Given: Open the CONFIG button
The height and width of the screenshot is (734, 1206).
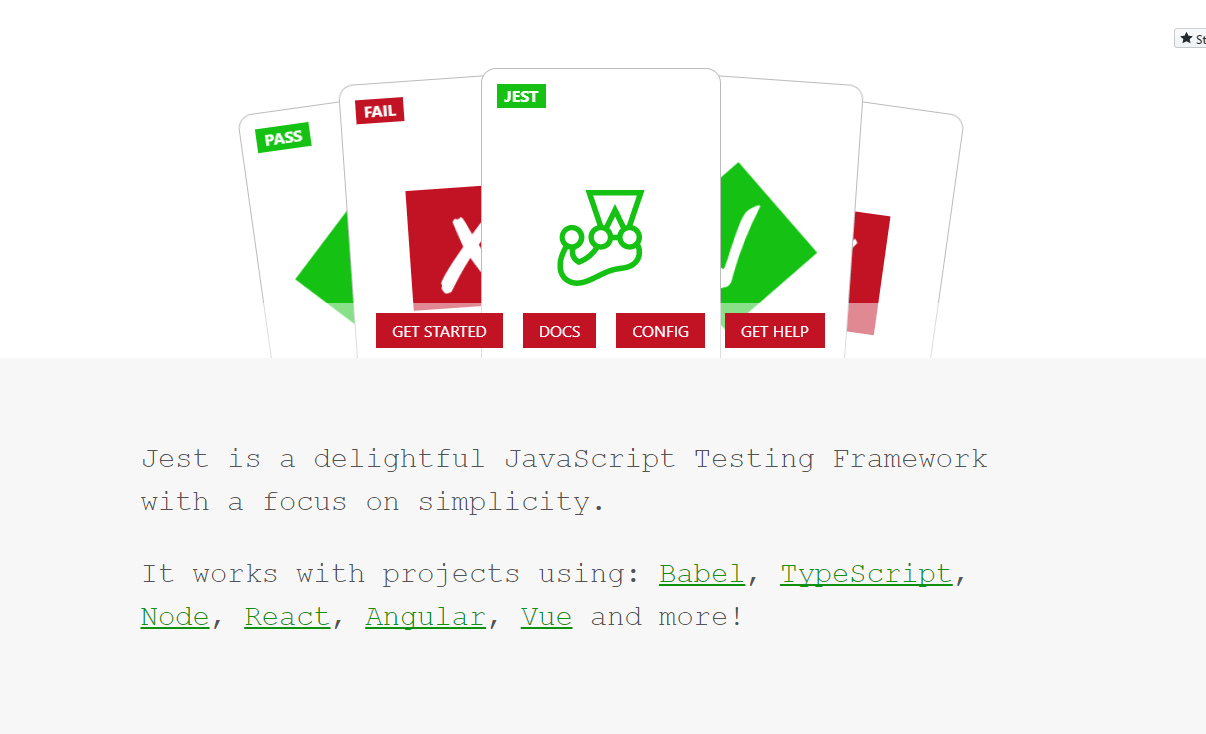Looking at the screenshot, I should pyautogui.click(x=660, y=331).
